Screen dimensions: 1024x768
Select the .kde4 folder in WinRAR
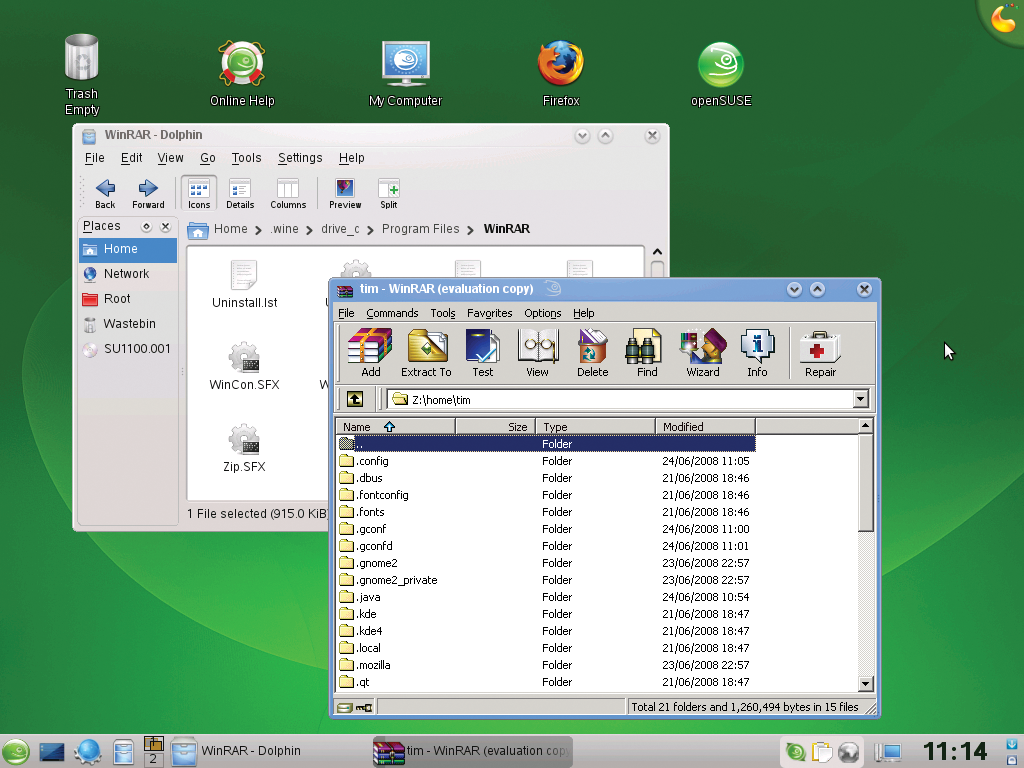(546, 631)
